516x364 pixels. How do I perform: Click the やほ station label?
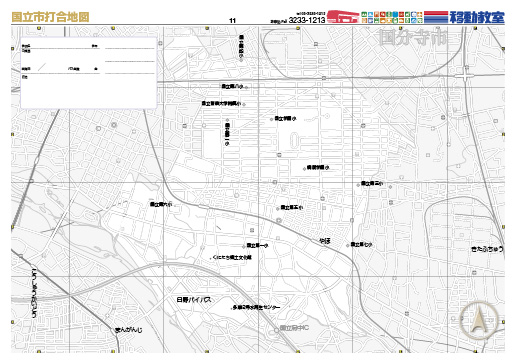pos(325,241)
